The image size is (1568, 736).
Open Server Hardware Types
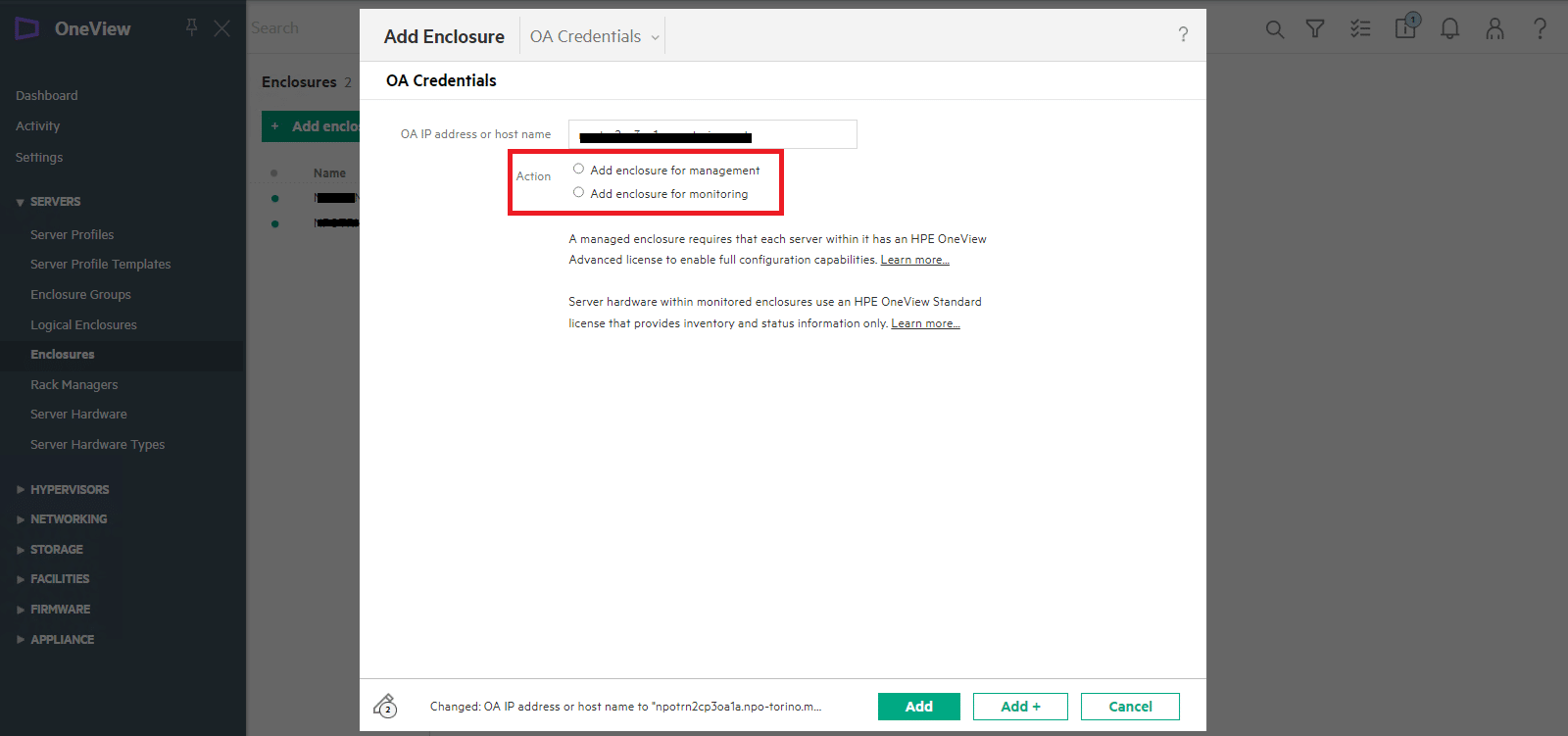[98, 444]
